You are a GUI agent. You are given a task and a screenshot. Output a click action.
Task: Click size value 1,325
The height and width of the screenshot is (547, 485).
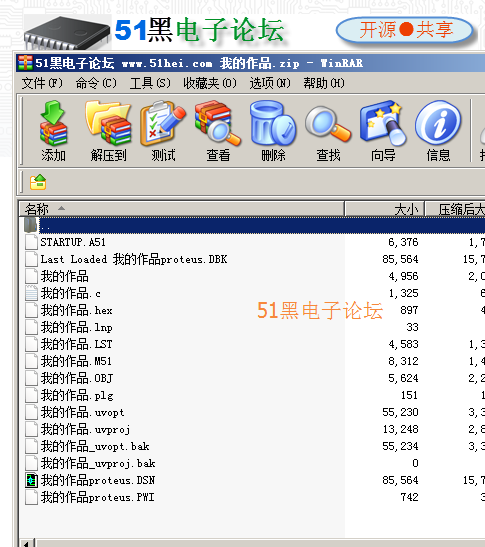[403, 293]
